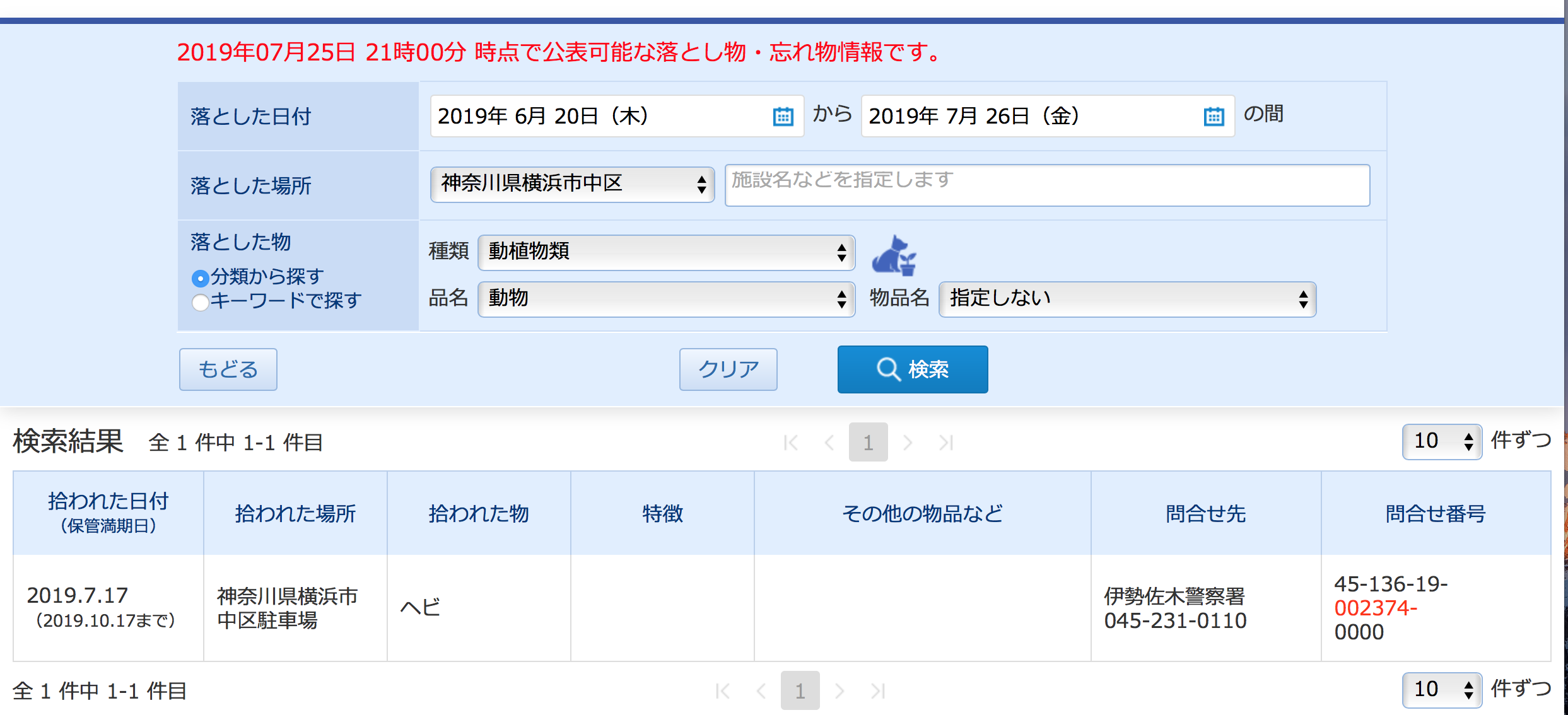
Task: Select the 分類から探す radio button
Action: click(200, 278)
